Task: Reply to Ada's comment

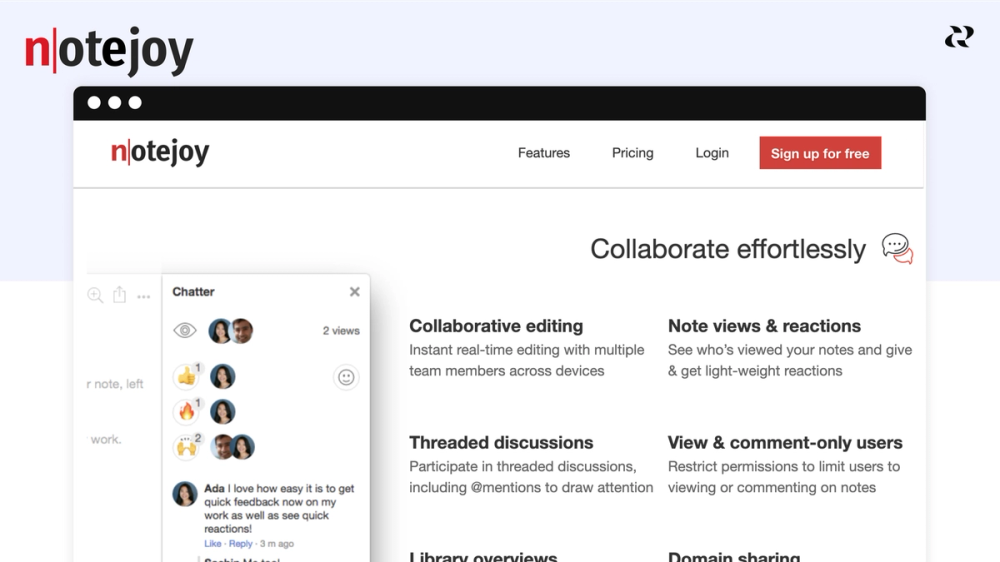Action: click(x=240, y=544)
